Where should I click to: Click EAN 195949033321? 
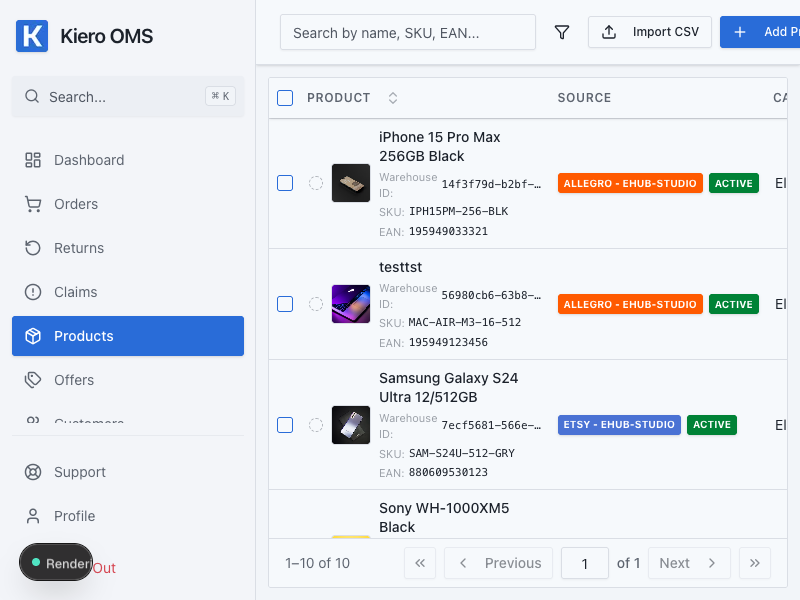(448, 231)
